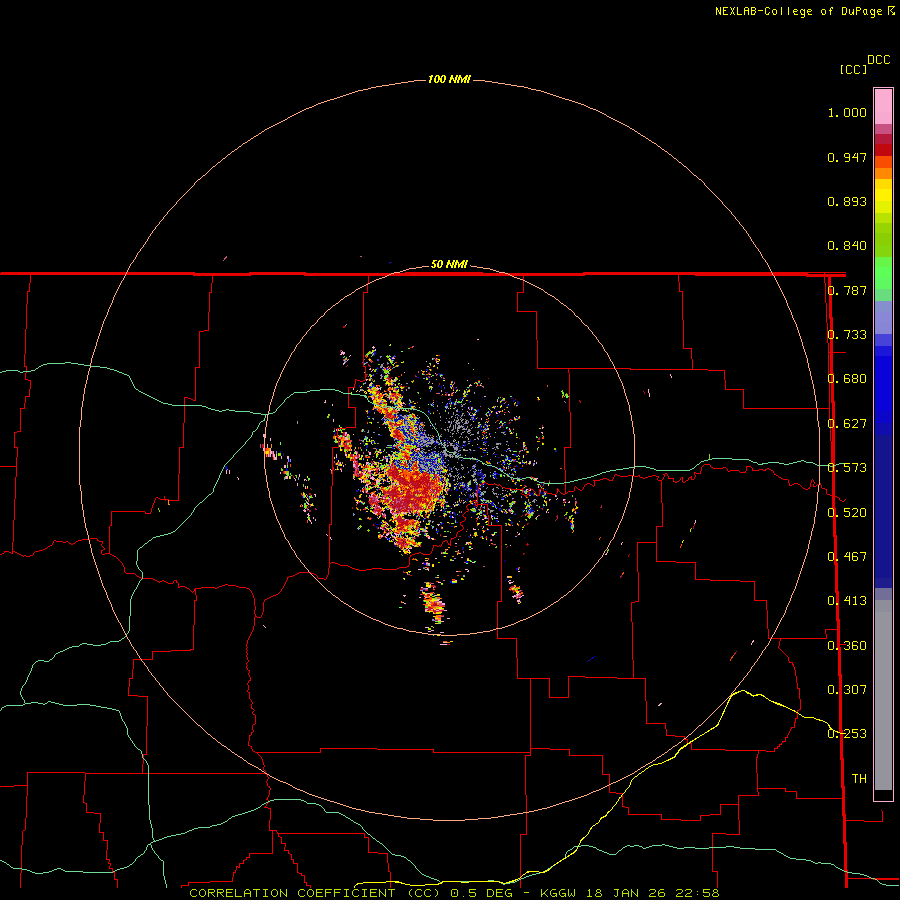
Task: Click the 50 NMI range ring label
Action: point(449,265)
